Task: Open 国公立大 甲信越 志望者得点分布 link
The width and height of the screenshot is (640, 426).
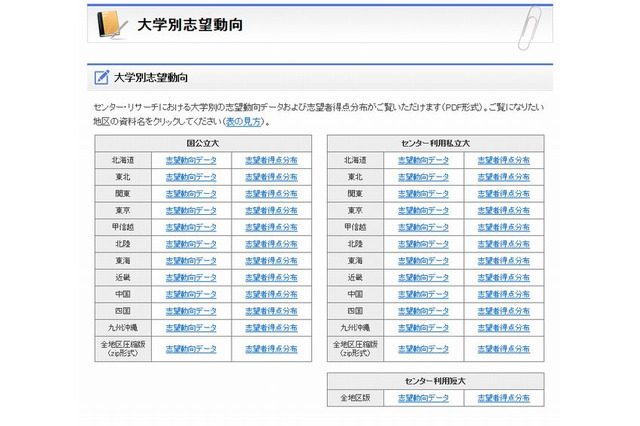Action: tap(271, 227)
